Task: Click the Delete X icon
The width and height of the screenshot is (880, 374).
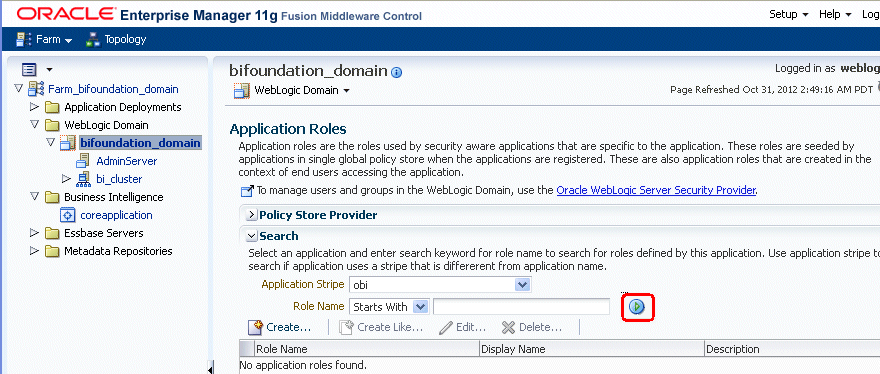Action: coord(508,327)
